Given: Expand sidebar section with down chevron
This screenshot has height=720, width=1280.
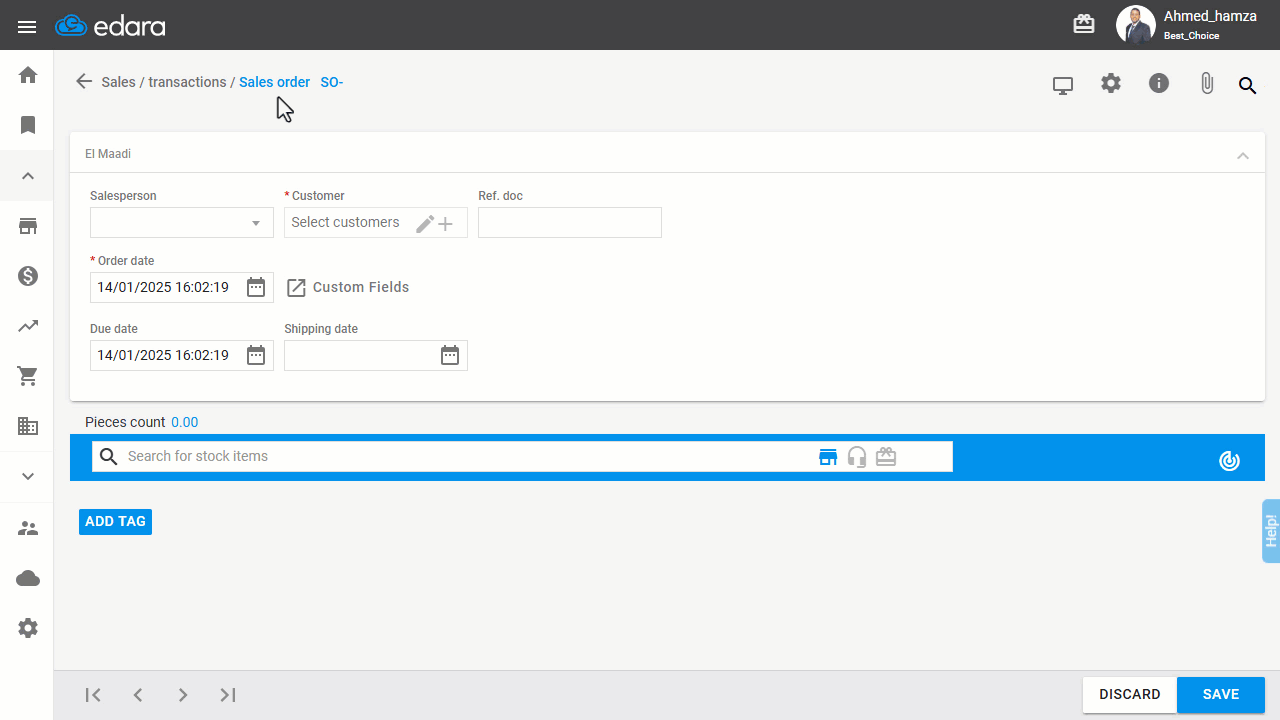Looking at the screenshot, I should tap(28, 476).
